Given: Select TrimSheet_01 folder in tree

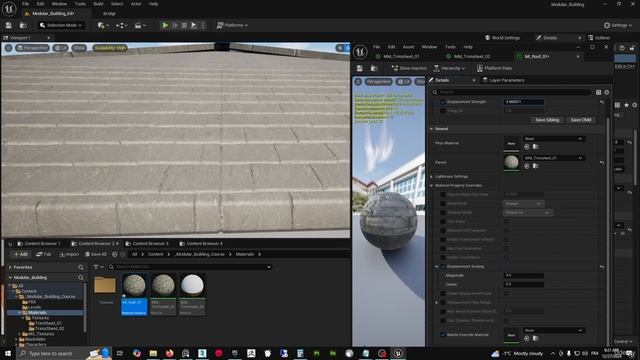Looking at the screenshot, I should tap(48, 323).
